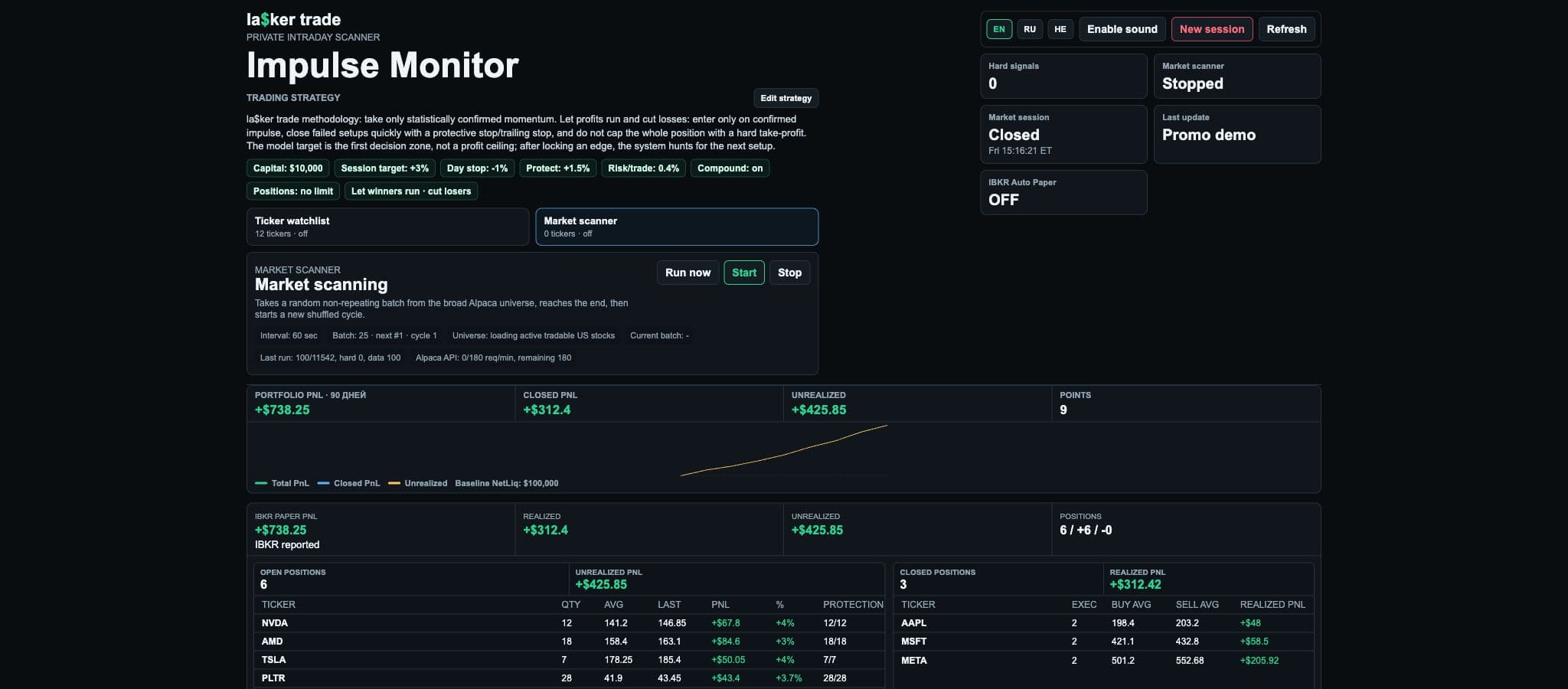Click the REALIZED PNL column header
This screenshot has height=689, width=1568.
pyautogui.click(x=1272, y=605)
